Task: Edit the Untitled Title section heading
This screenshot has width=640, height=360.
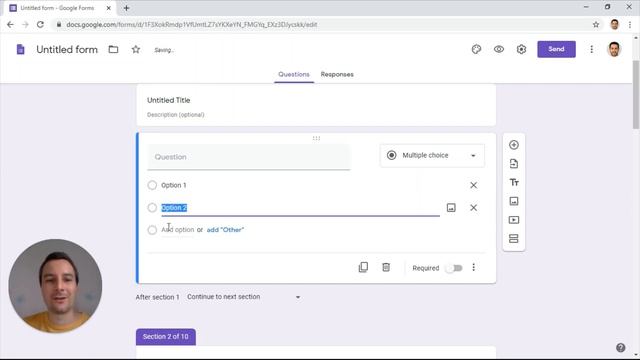Action: click(x=169, y=100)
